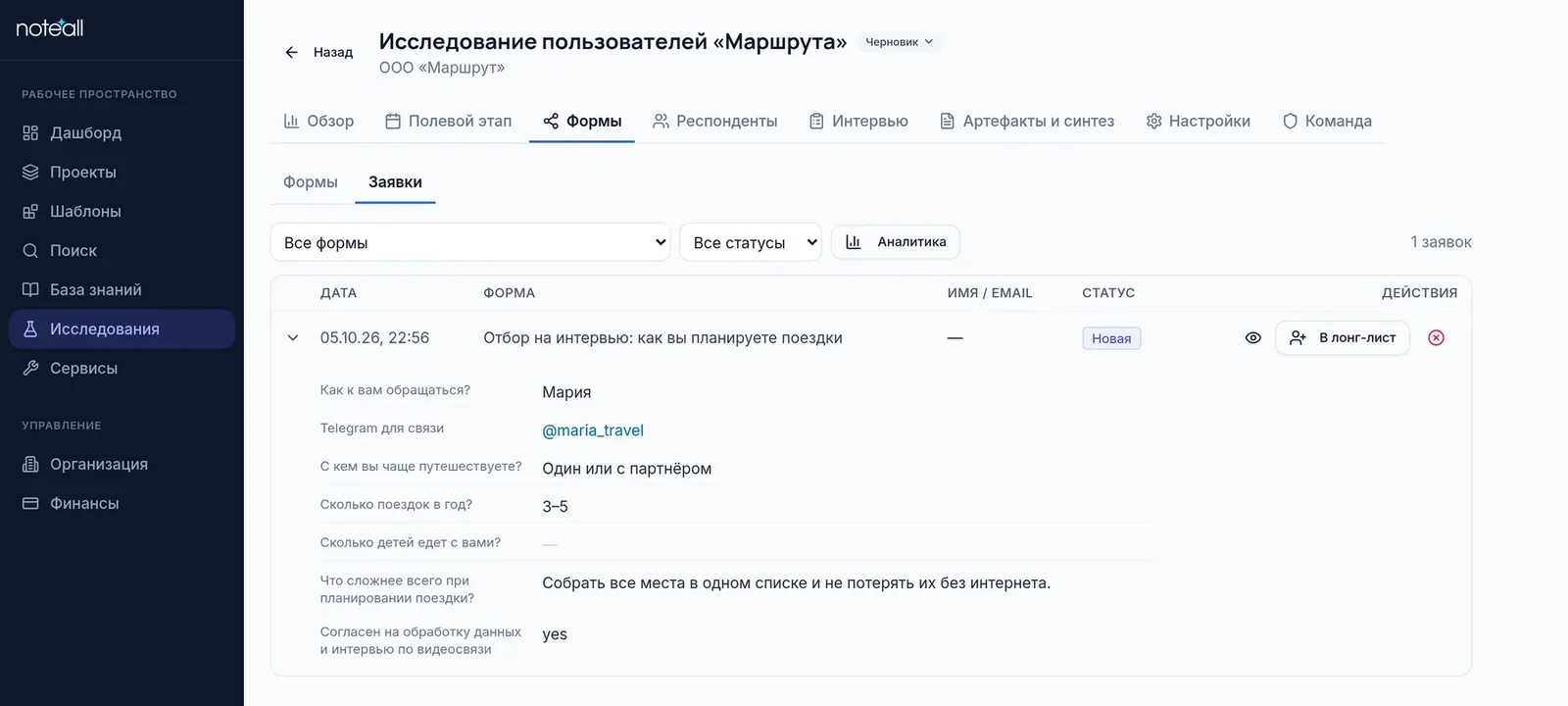Click the Новая status badge
Viewport: 1568px width, 706px height.
1111,338
